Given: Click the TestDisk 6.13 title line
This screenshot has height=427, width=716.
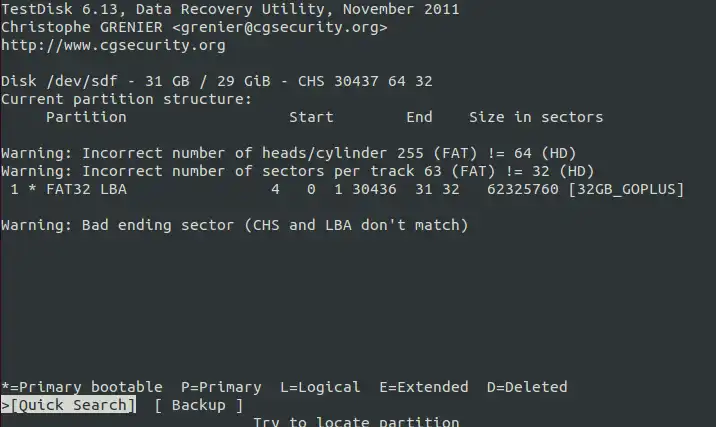Looking at the screenshot, I should (x=230, y=9).
